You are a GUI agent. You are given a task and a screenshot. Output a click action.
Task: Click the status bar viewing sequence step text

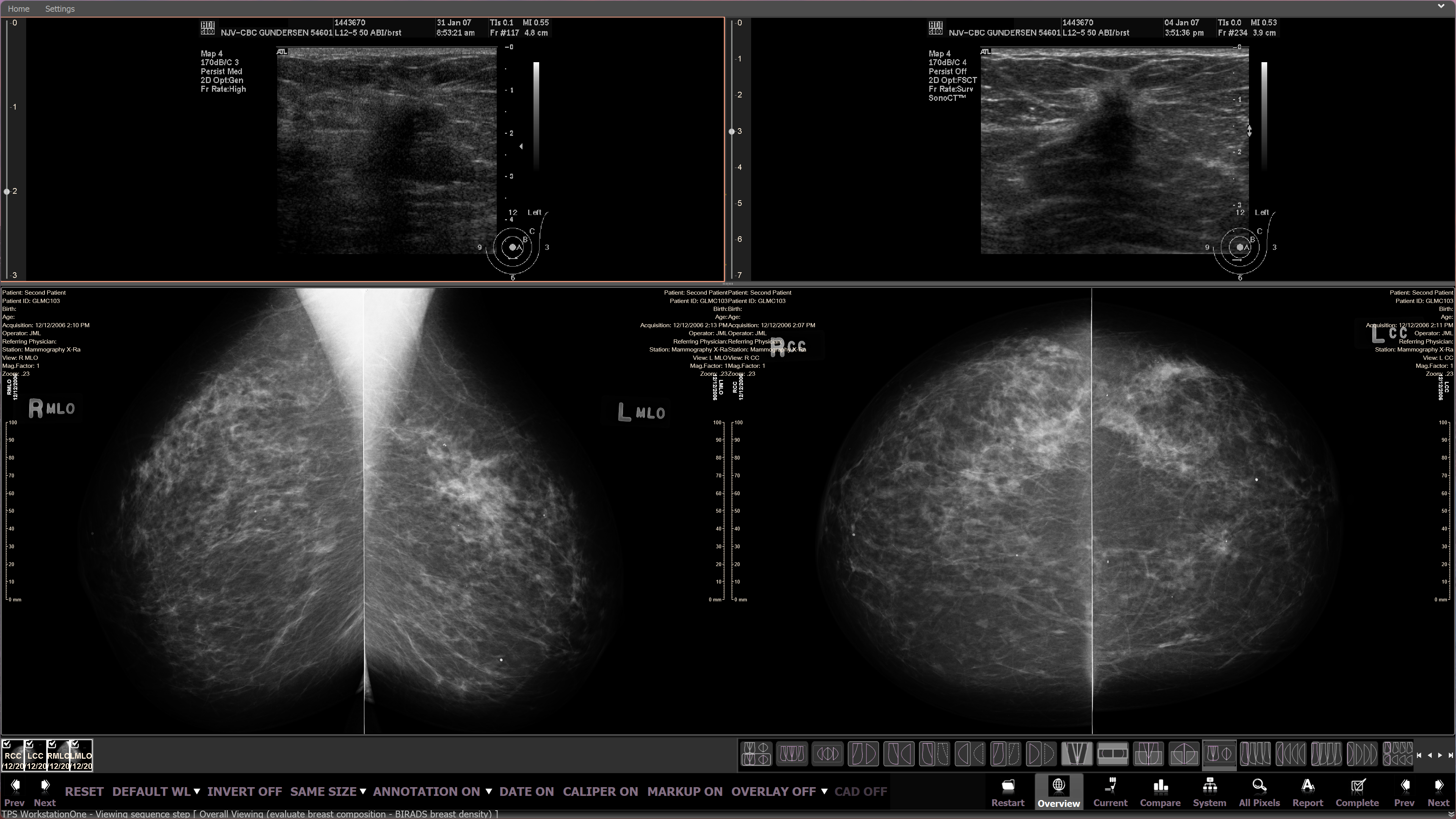point(250,814)
